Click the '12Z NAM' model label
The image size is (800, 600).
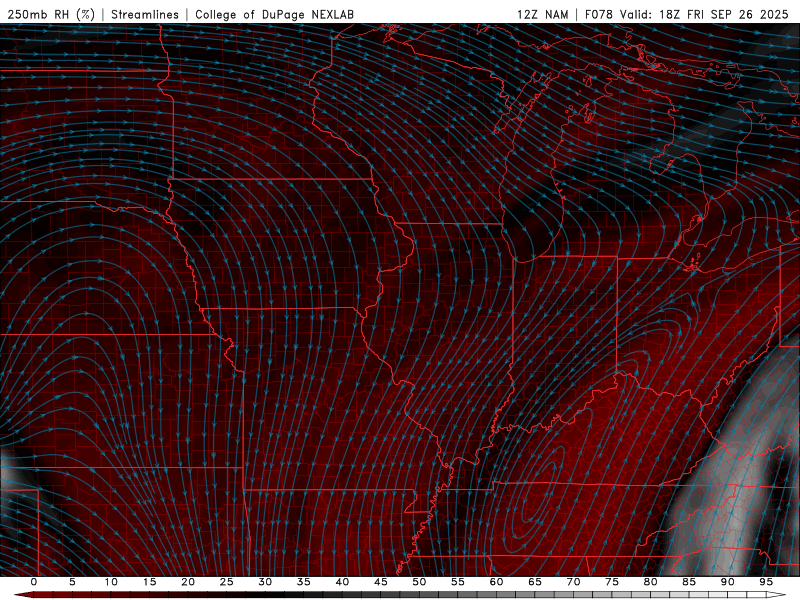point(543,14)
